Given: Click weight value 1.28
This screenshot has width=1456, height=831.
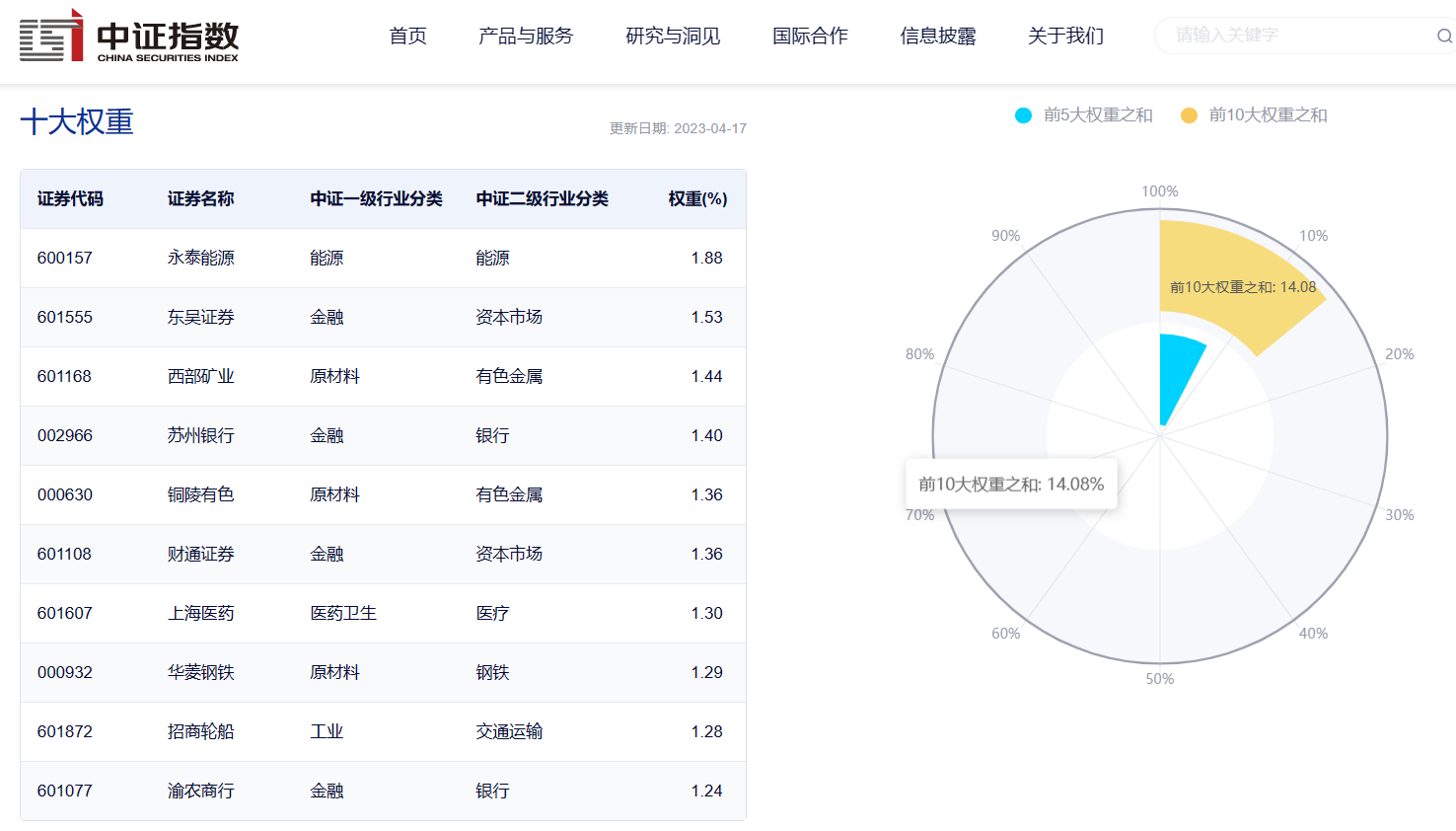Looking at the screenshot, I should [706, 732].
